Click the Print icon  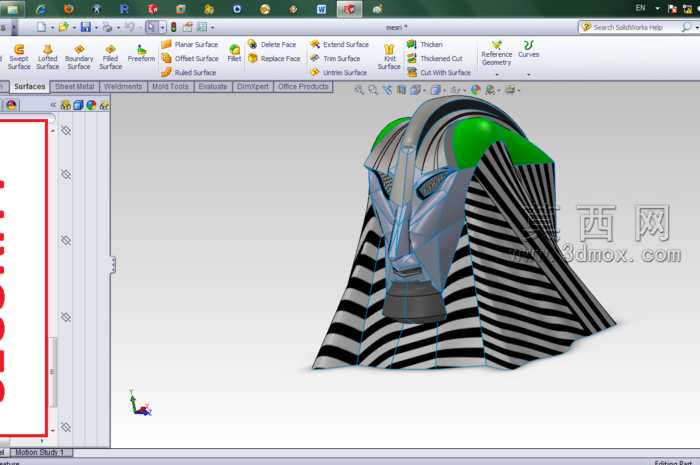coord(107,27)
